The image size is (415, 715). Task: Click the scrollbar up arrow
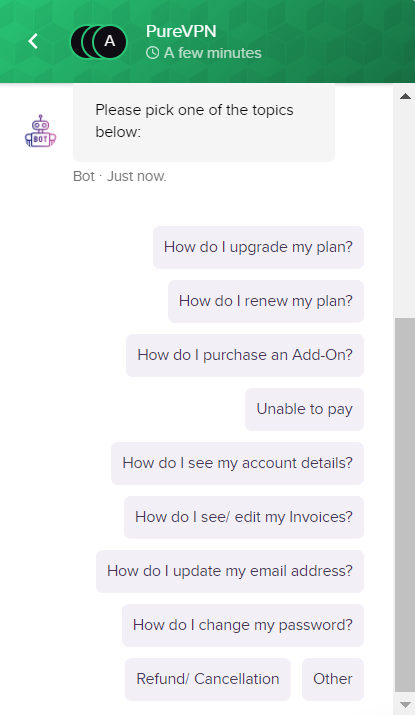(405, 96)
